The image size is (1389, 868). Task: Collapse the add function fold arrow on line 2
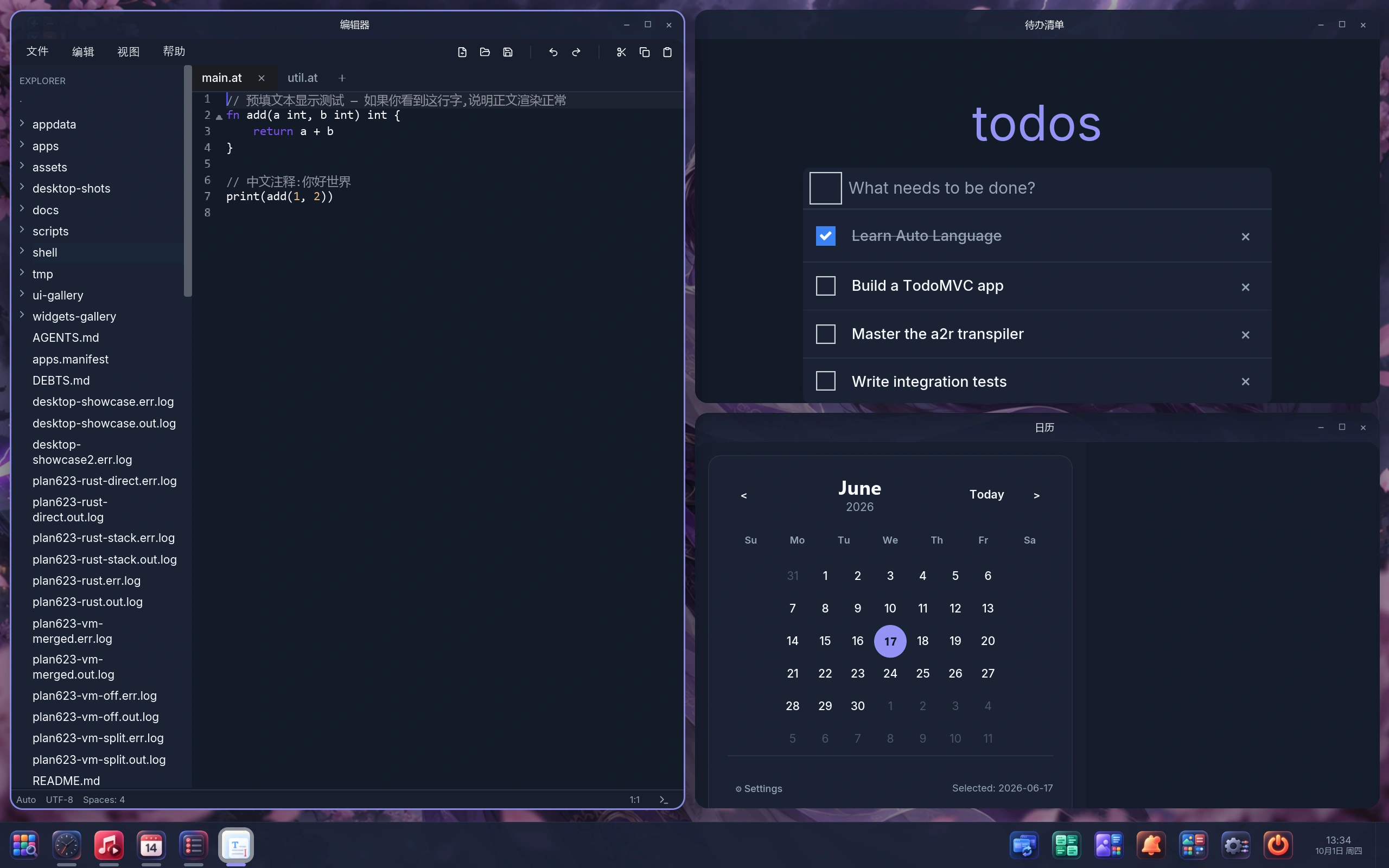tap(219, 117)
